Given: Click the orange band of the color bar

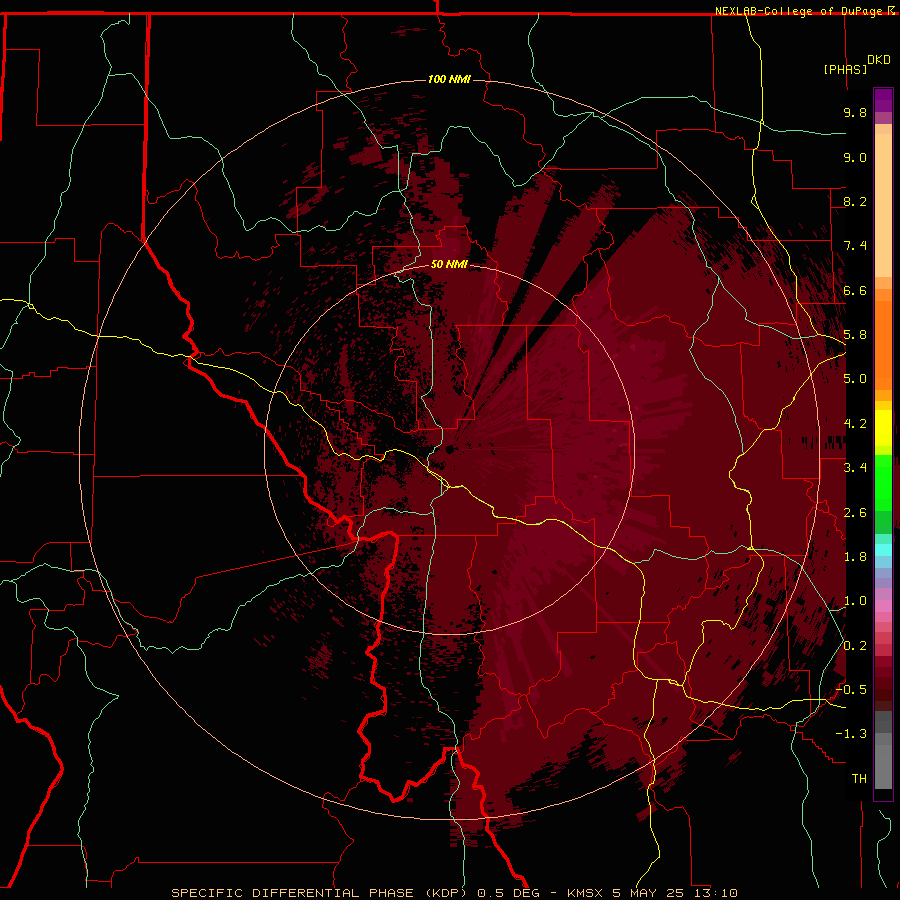Looking at the screenshot, I should (883, 346).
